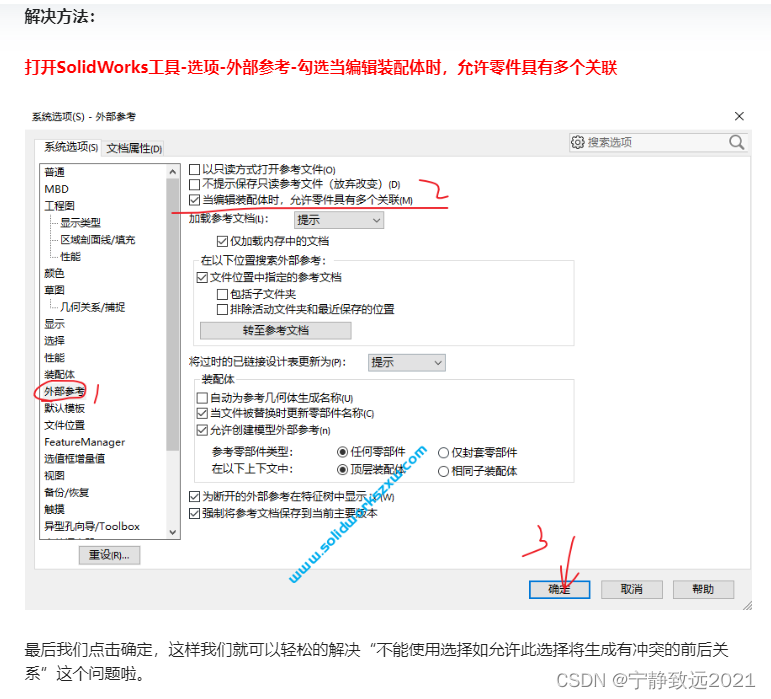Select 异型孔向导/Toolbox item
This screenshot has width=771, height=699.
(92, 526)
